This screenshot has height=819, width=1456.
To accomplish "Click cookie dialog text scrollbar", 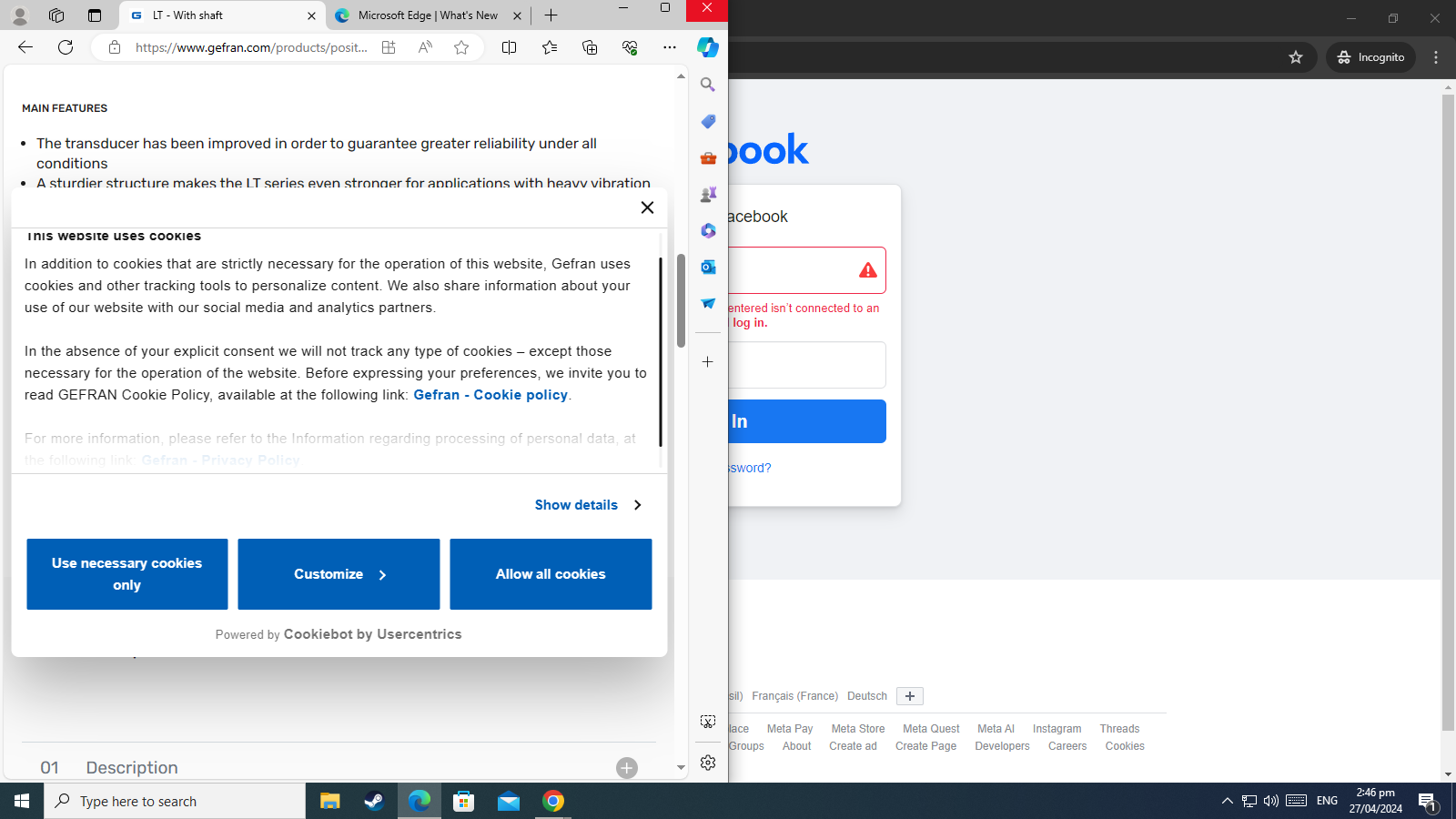I will (x=661, y=352).
